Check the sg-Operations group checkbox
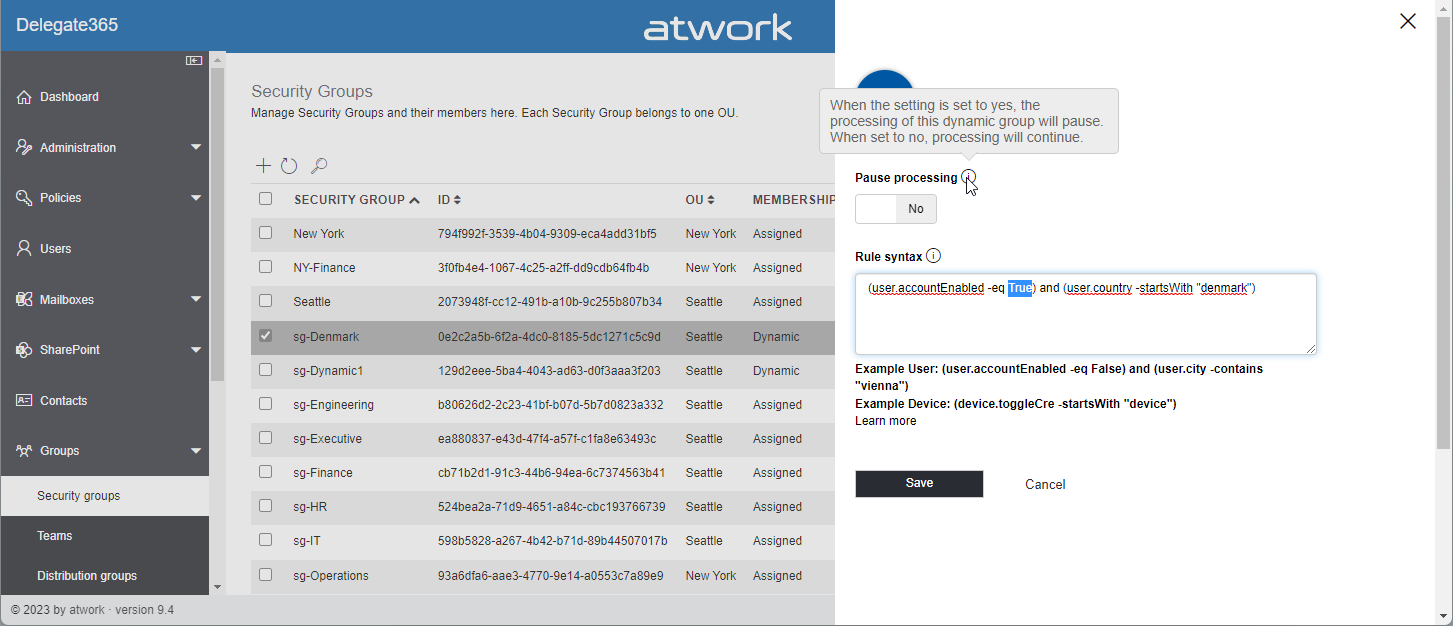Viewport: 1453px width, 626px height. pos(265,575)
